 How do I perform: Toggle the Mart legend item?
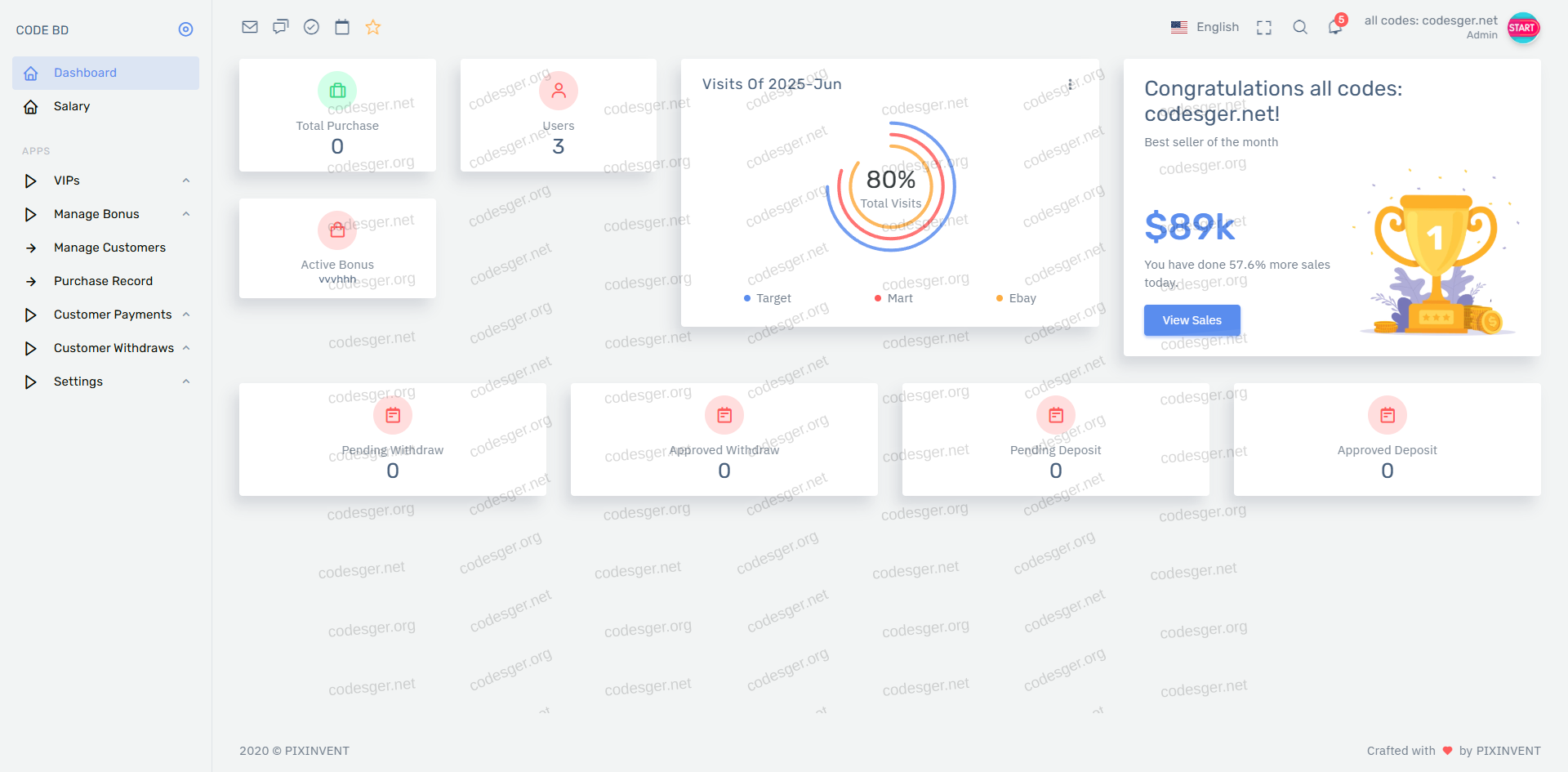[x=894, y=298]
